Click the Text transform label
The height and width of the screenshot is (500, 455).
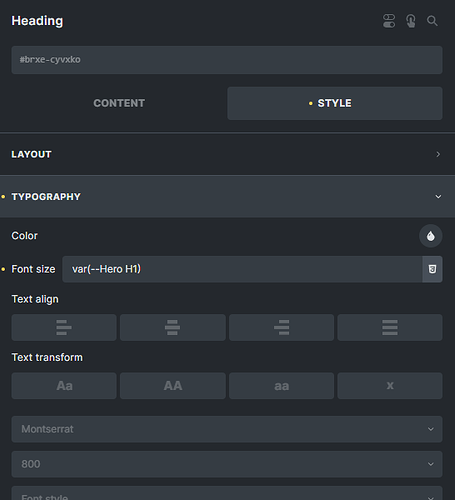(47, 357)
